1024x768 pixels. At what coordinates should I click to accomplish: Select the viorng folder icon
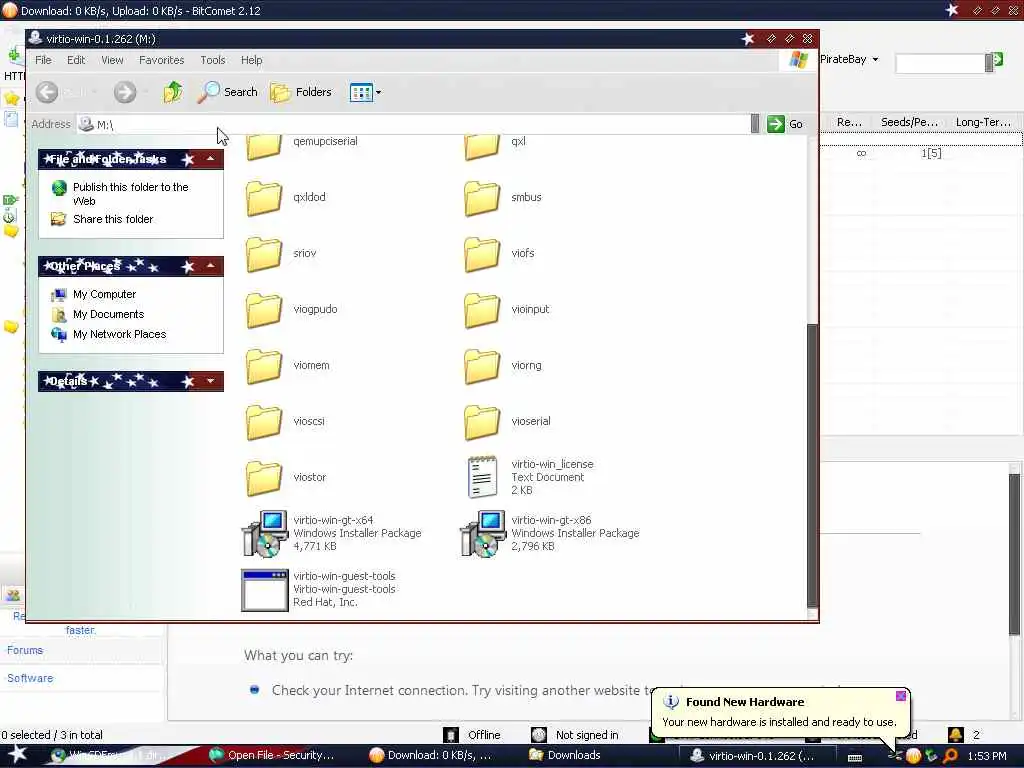(x=481, y=366)
